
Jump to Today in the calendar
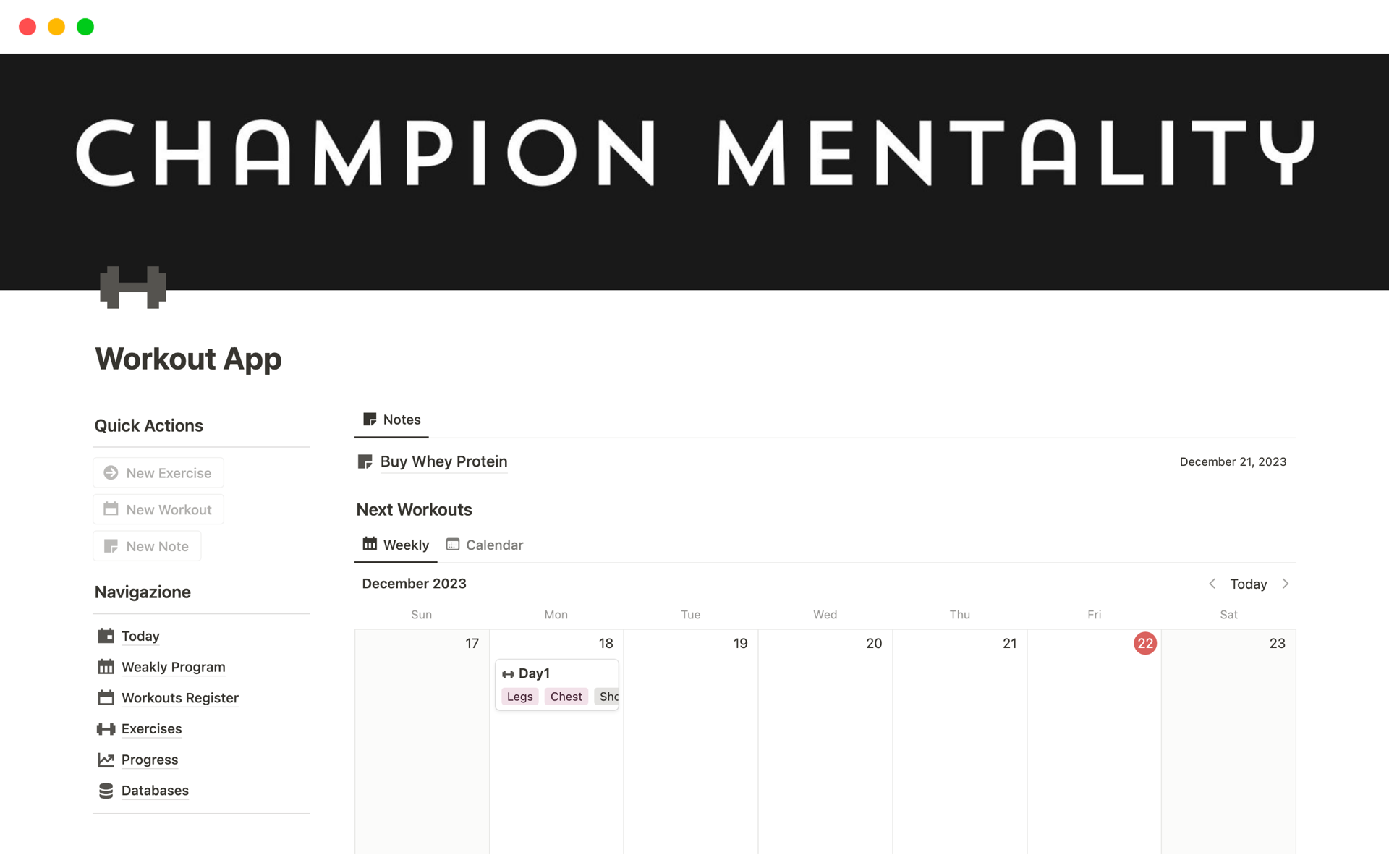click(1248, 584)
